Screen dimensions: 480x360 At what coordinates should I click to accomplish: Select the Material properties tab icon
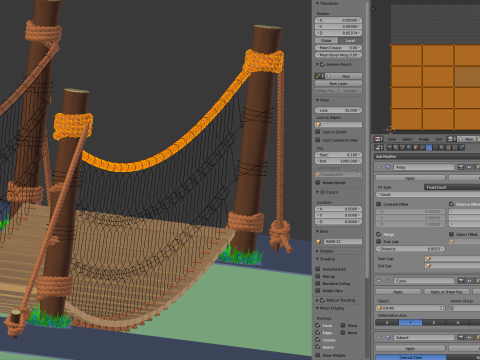click(442, 147)
